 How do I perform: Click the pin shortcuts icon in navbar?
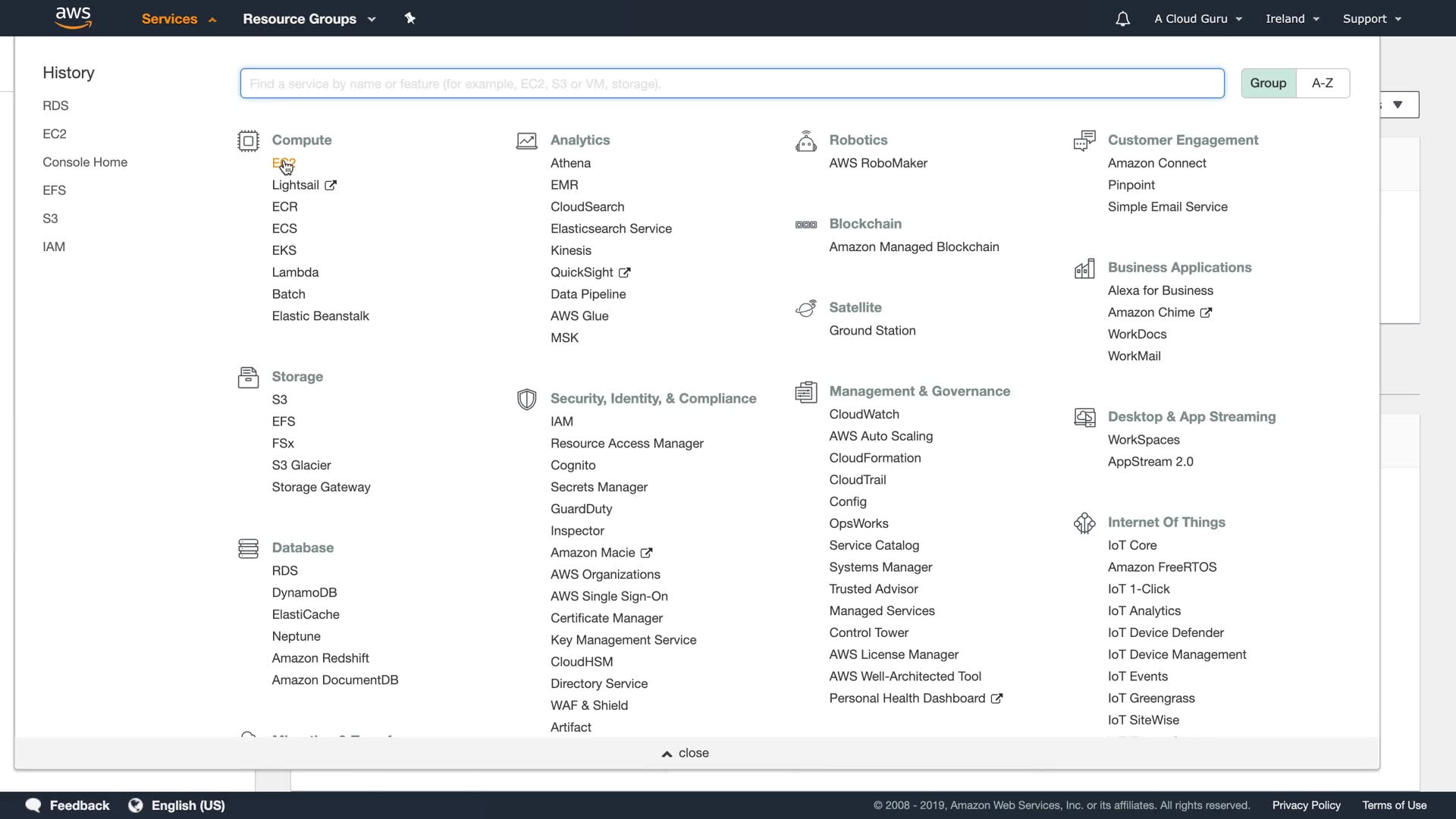point(409,18)
